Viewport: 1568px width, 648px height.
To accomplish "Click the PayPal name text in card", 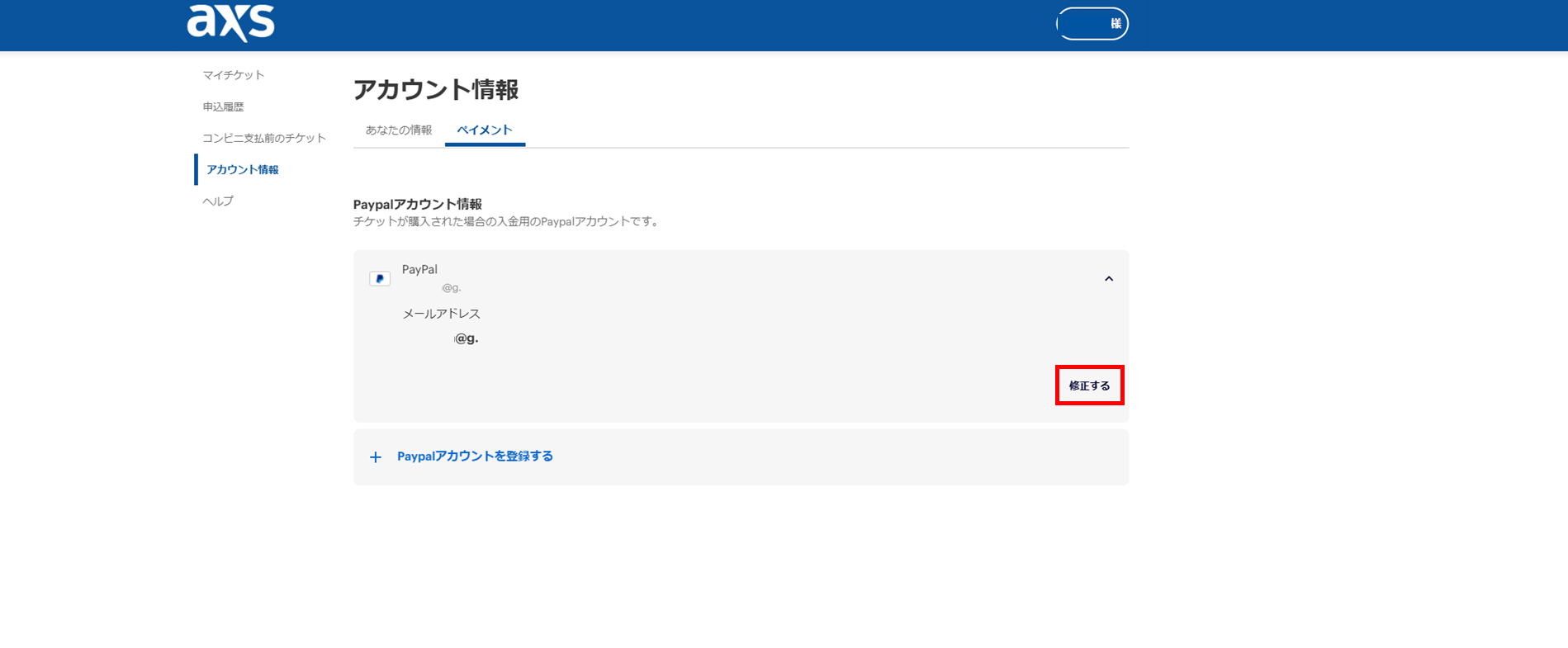I will coord(419,269).
